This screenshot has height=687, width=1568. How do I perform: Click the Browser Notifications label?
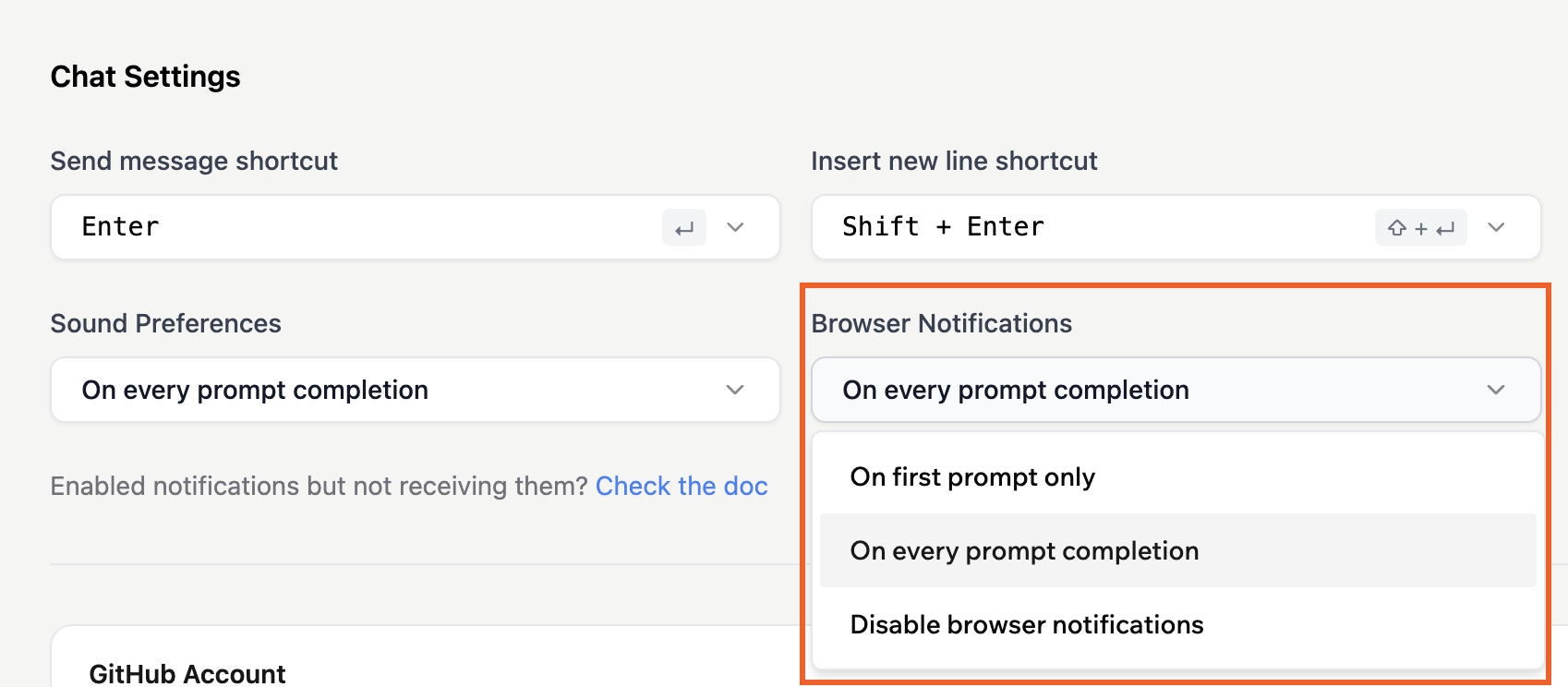click(942, 323)
